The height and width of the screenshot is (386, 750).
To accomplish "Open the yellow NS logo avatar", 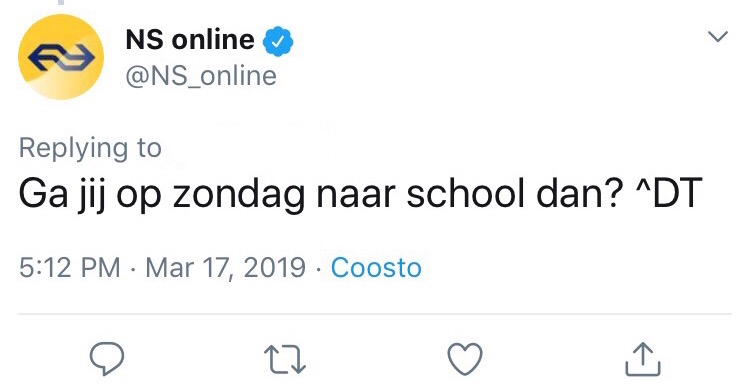I will pos(61,57).
